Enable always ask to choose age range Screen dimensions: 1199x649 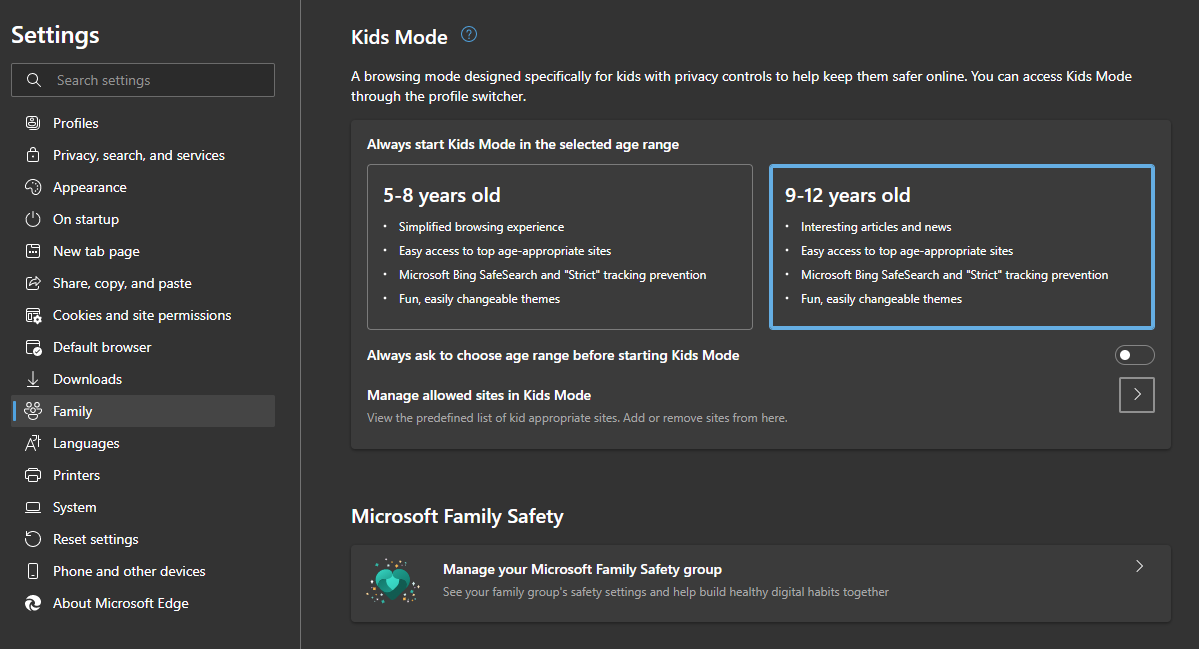pyautogui.click(x=1134, y=354)
